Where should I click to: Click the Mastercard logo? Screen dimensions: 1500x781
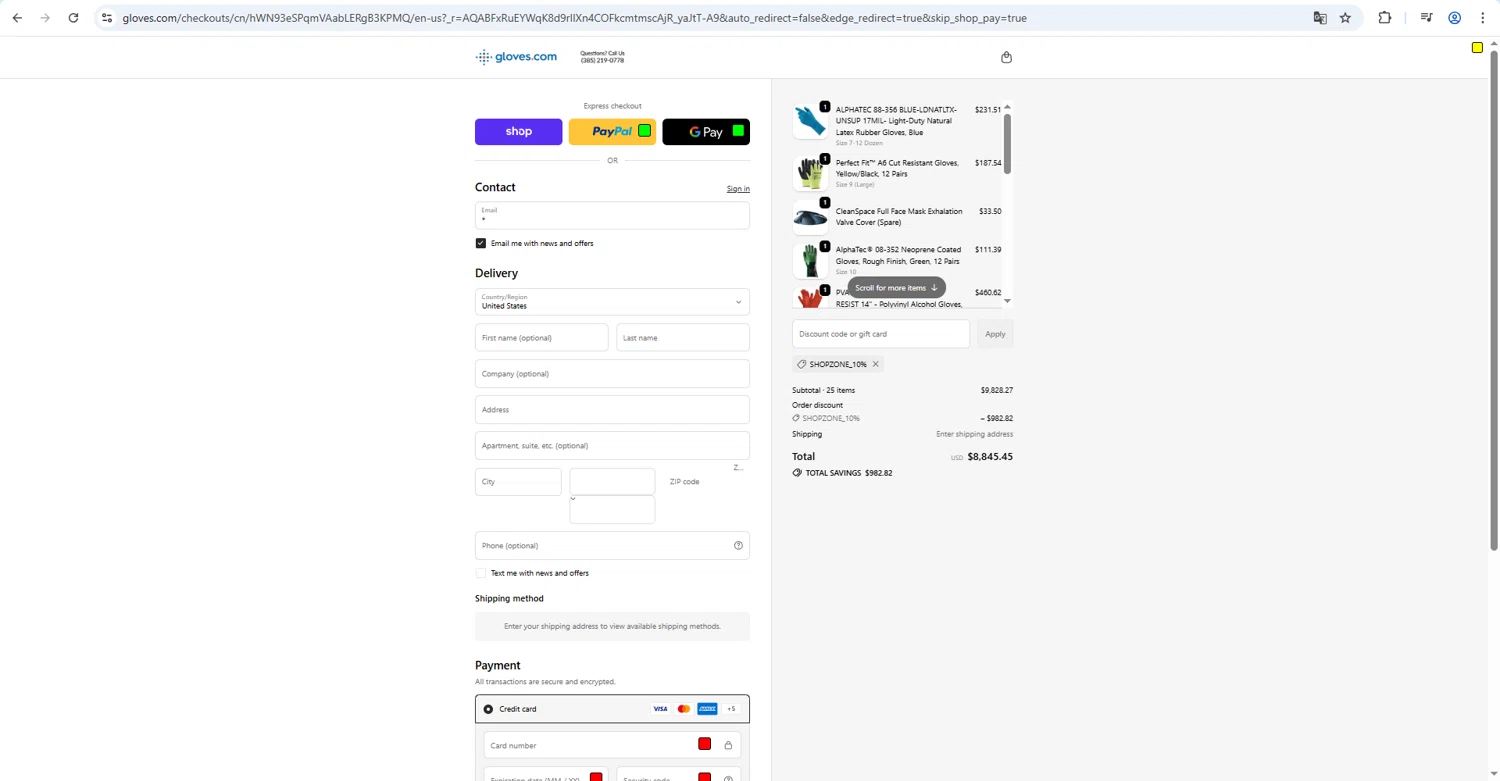pos(684,709)
